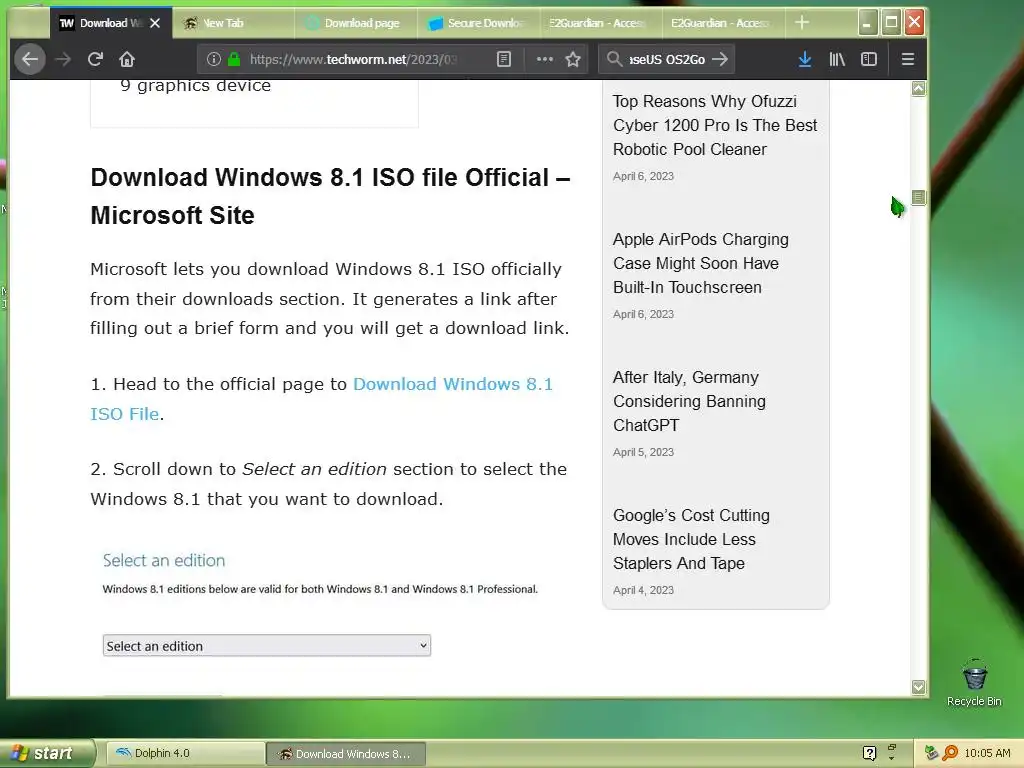Viewport: 1024px width, 768px height.
Task: Click the search box containing OS2Go
Action: pos(666,59)
